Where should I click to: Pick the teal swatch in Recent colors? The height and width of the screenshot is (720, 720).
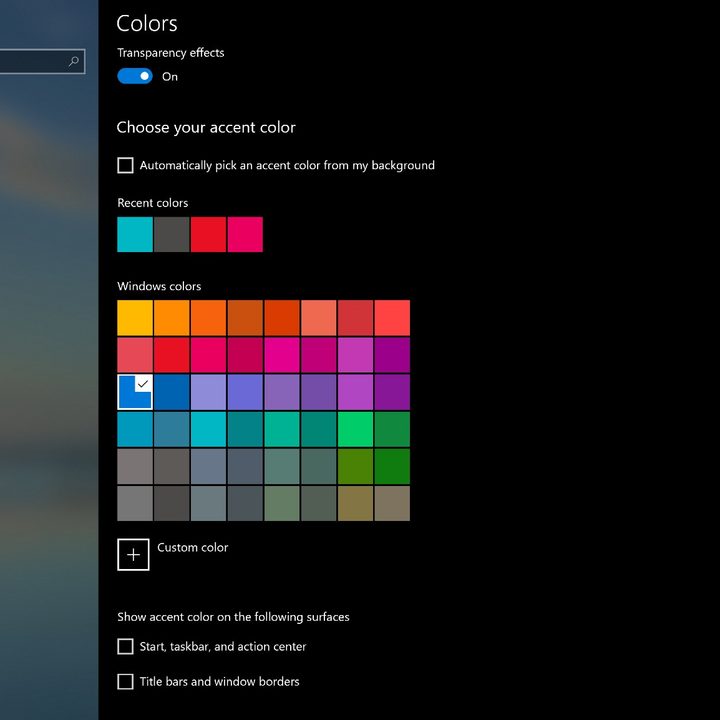[135, 235]
